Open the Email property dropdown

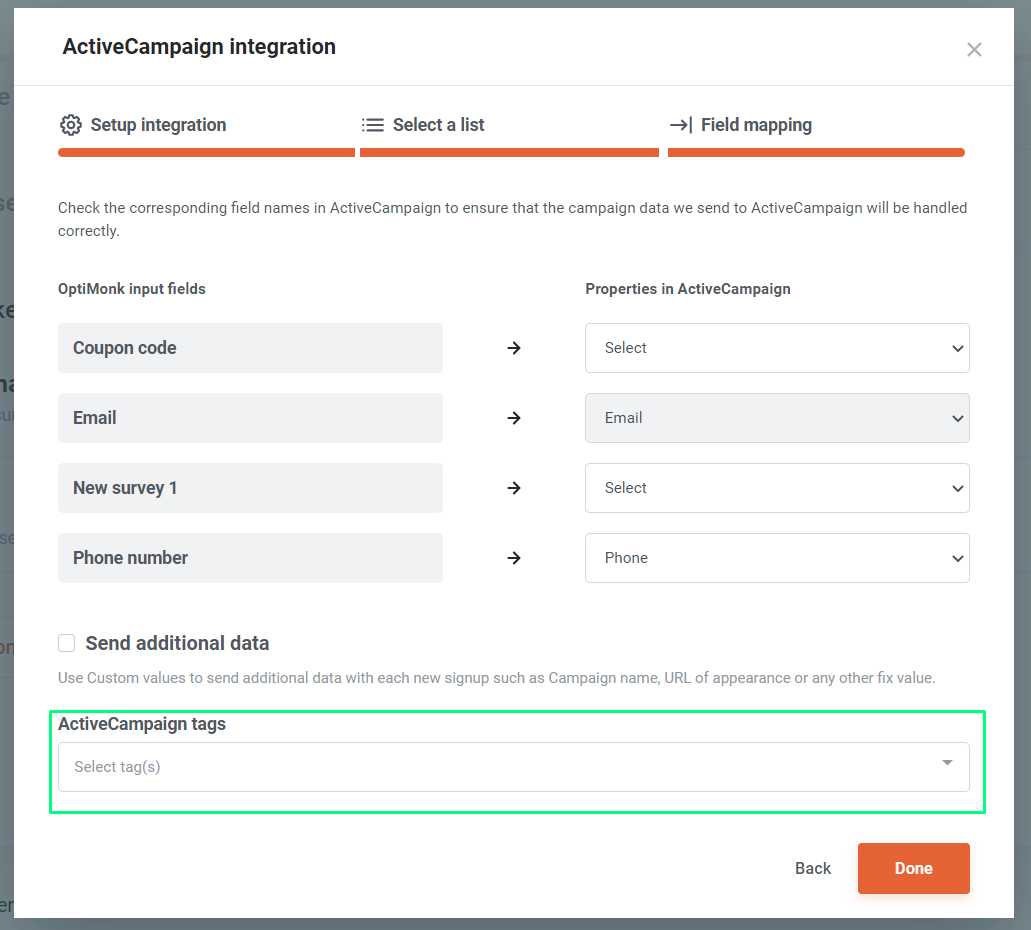(777, 418)
